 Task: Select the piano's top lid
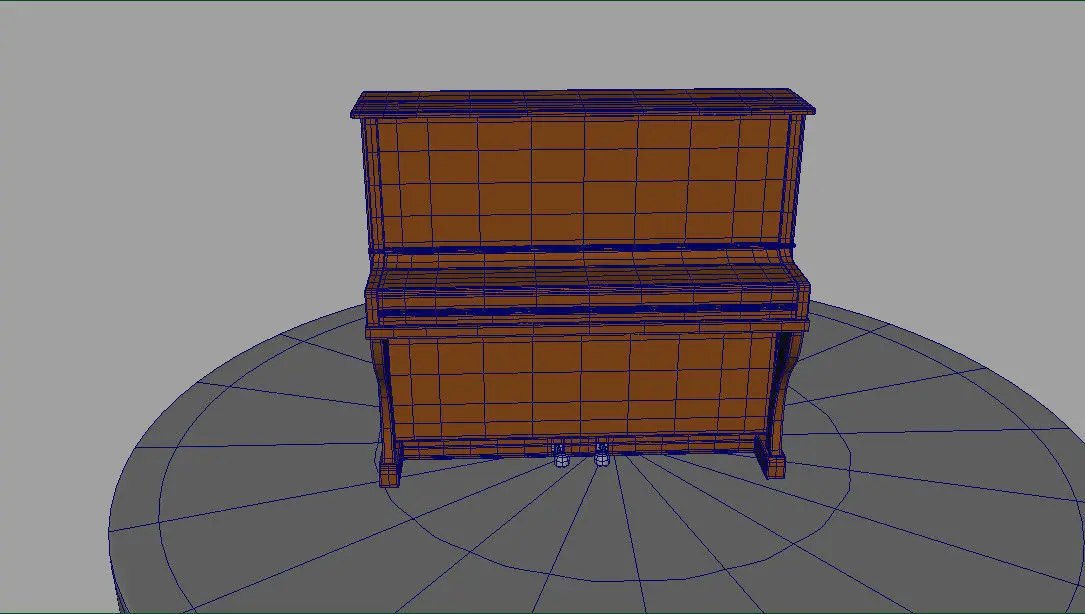(583, 102)
